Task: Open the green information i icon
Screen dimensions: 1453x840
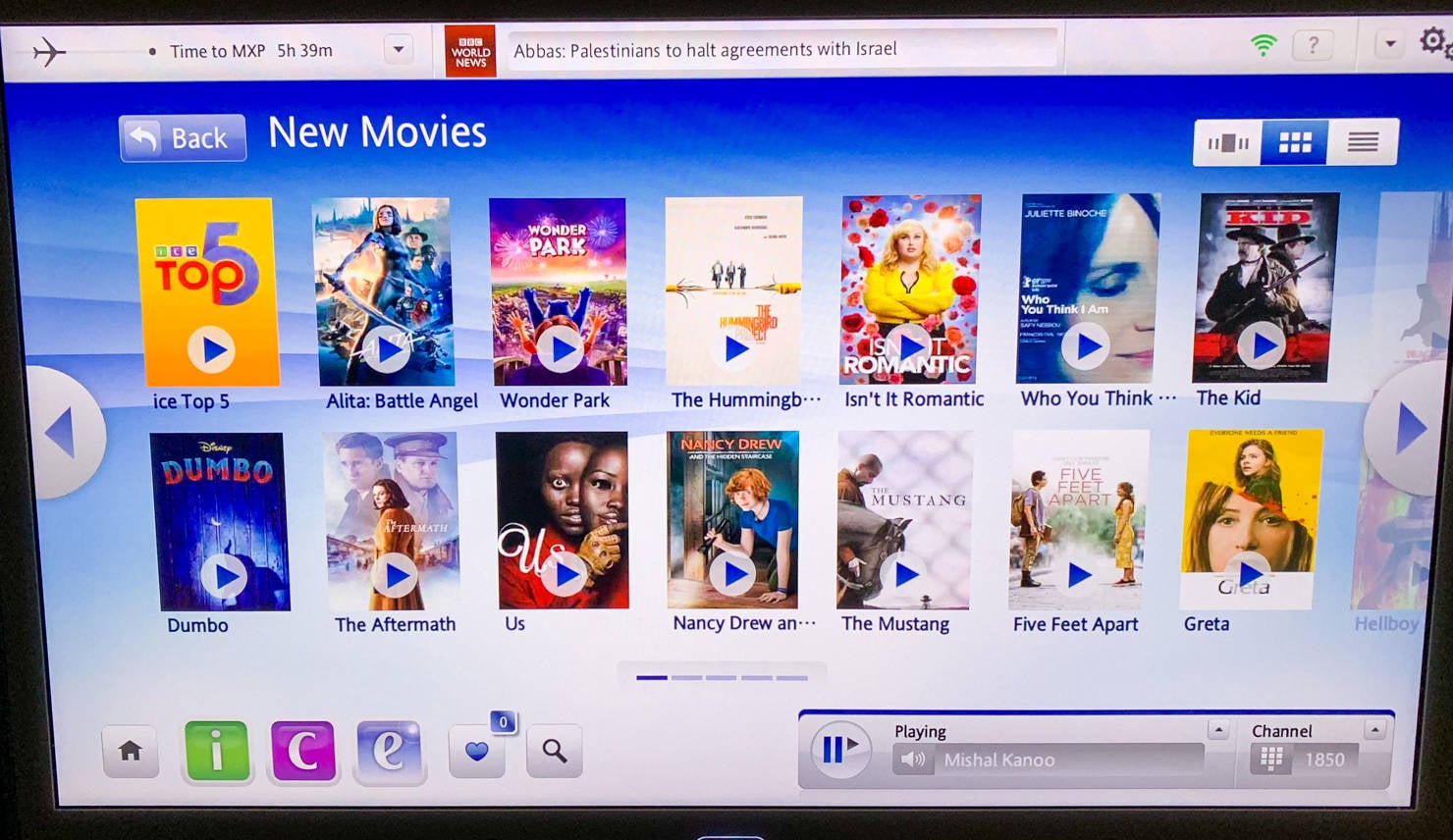Action: coord(217,752)
